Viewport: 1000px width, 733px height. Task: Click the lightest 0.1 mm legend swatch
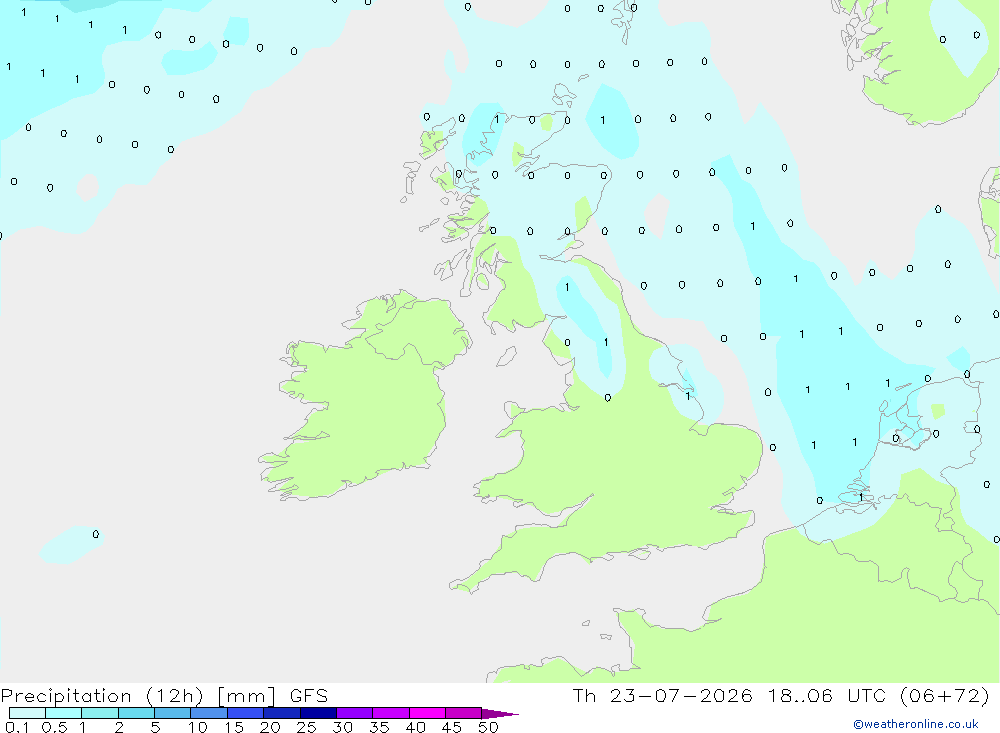click(x=27, y=713)
